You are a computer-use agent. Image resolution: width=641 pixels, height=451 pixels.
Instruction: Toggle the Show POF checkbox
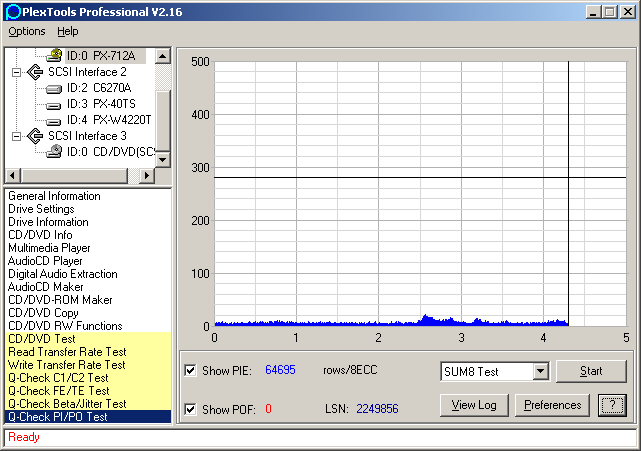[x=190, y=409]
